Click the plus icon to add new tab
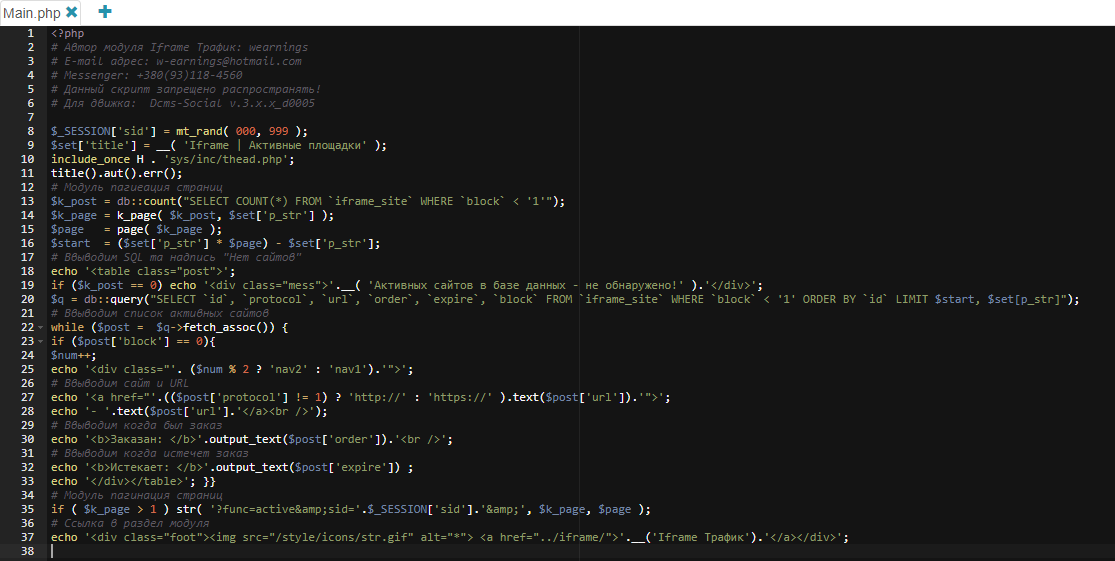 tap(105, 12)
